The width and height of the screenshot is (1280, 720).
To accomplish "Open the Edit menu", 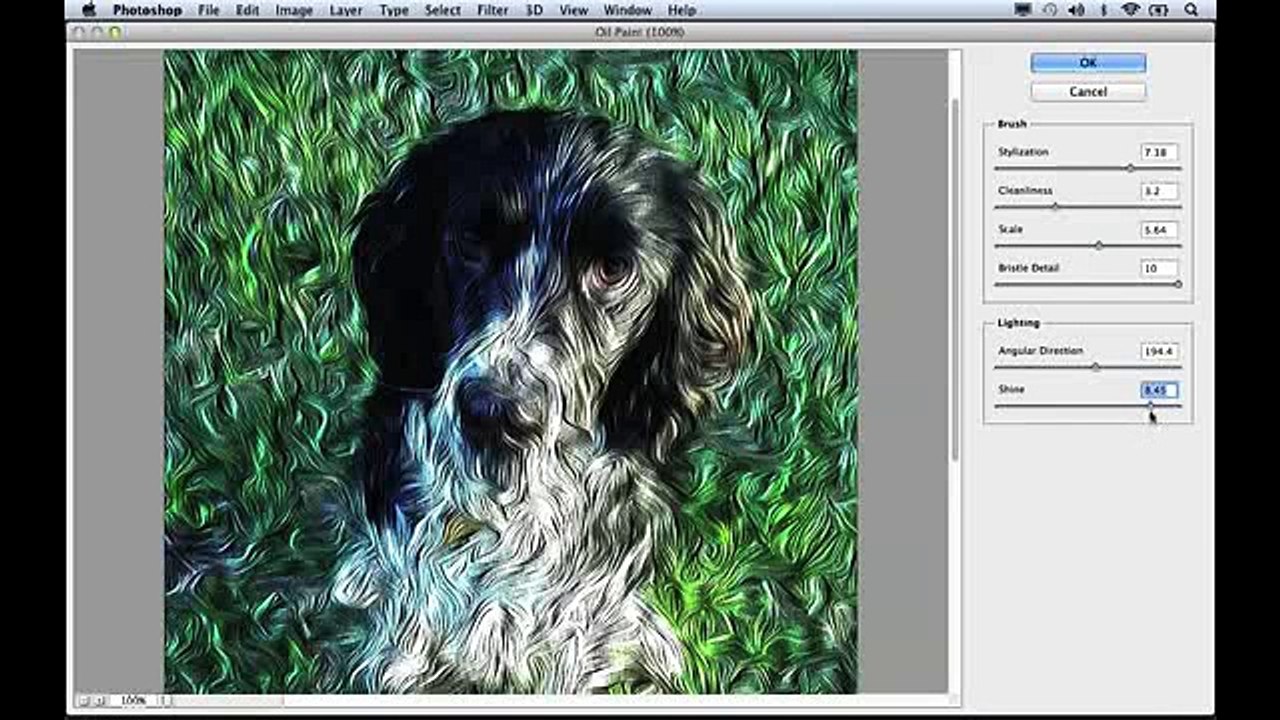I will tap(247, 10).
